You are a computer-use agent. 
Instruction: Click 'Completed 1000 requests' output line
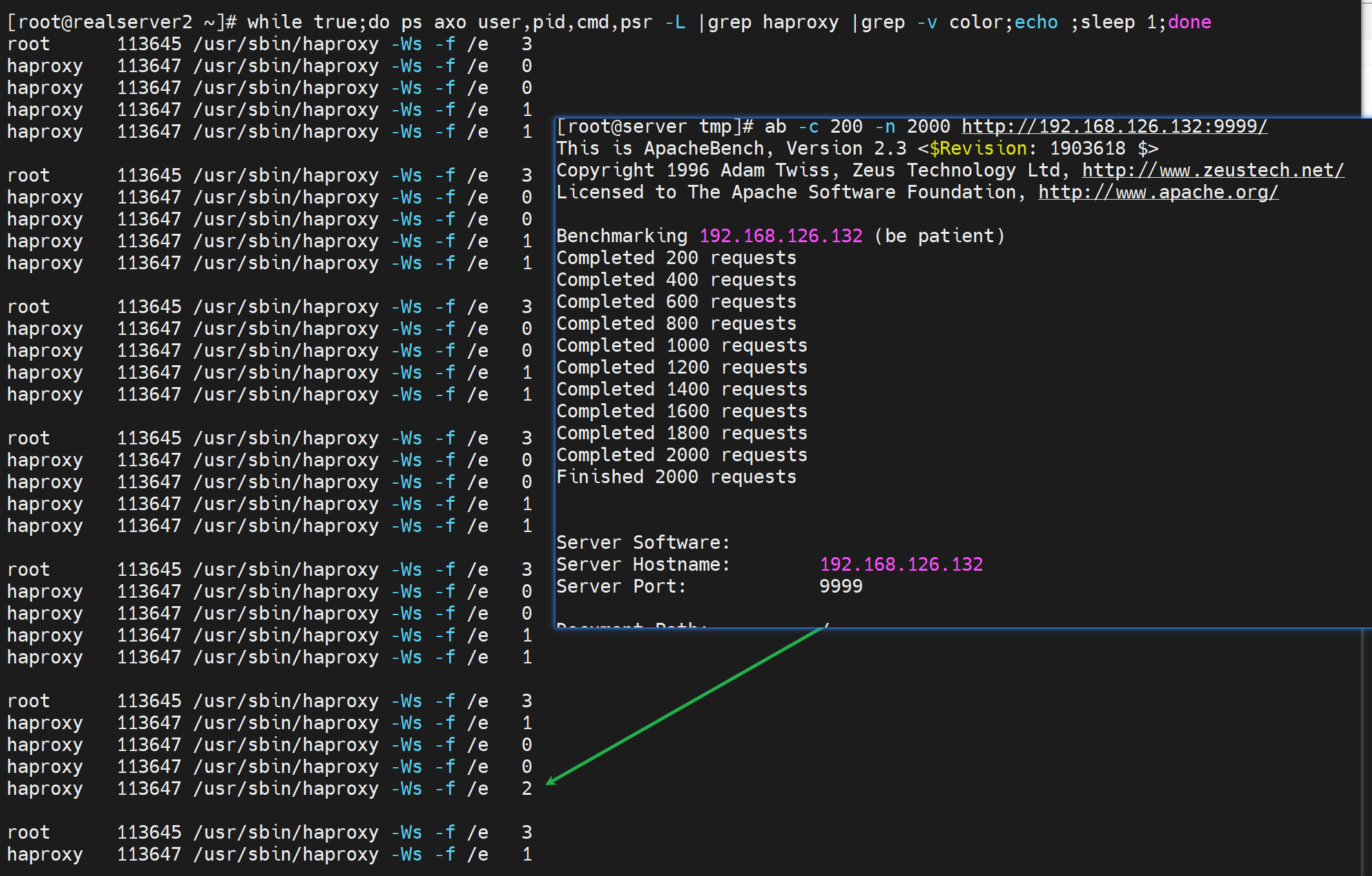[x=681, y=345]
